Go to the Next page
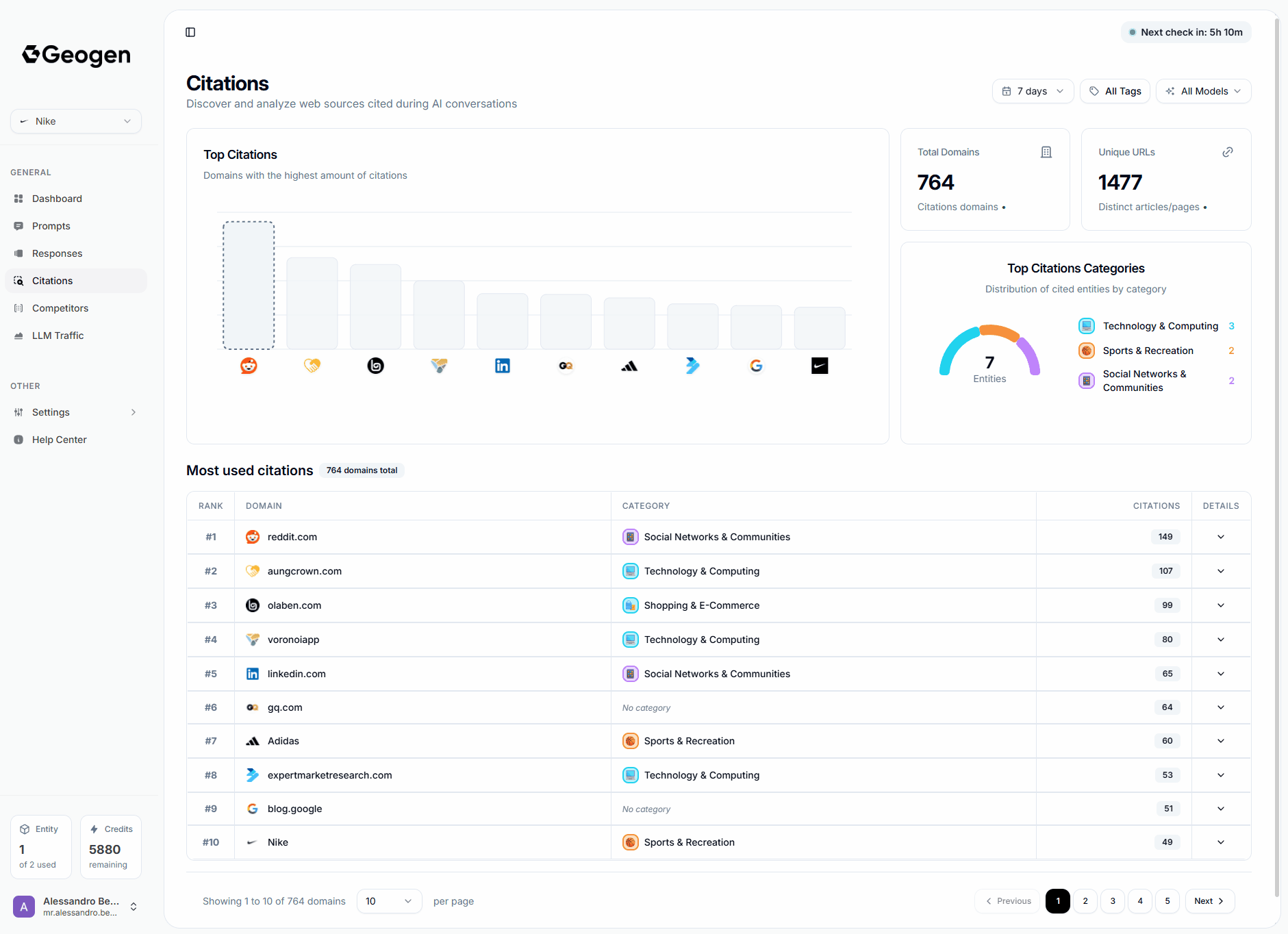Viewport: 1288px width, 934px height. 1209,901
